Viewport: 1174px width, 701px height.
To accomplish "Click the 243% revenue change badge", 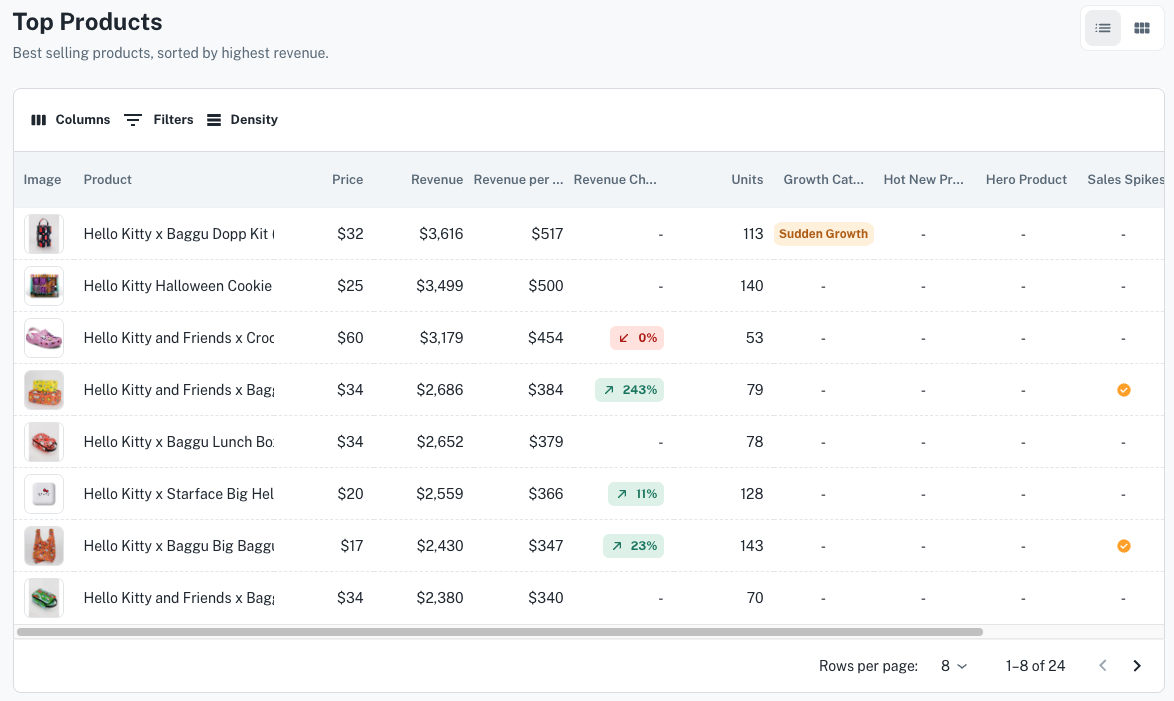I will (630, 390).
